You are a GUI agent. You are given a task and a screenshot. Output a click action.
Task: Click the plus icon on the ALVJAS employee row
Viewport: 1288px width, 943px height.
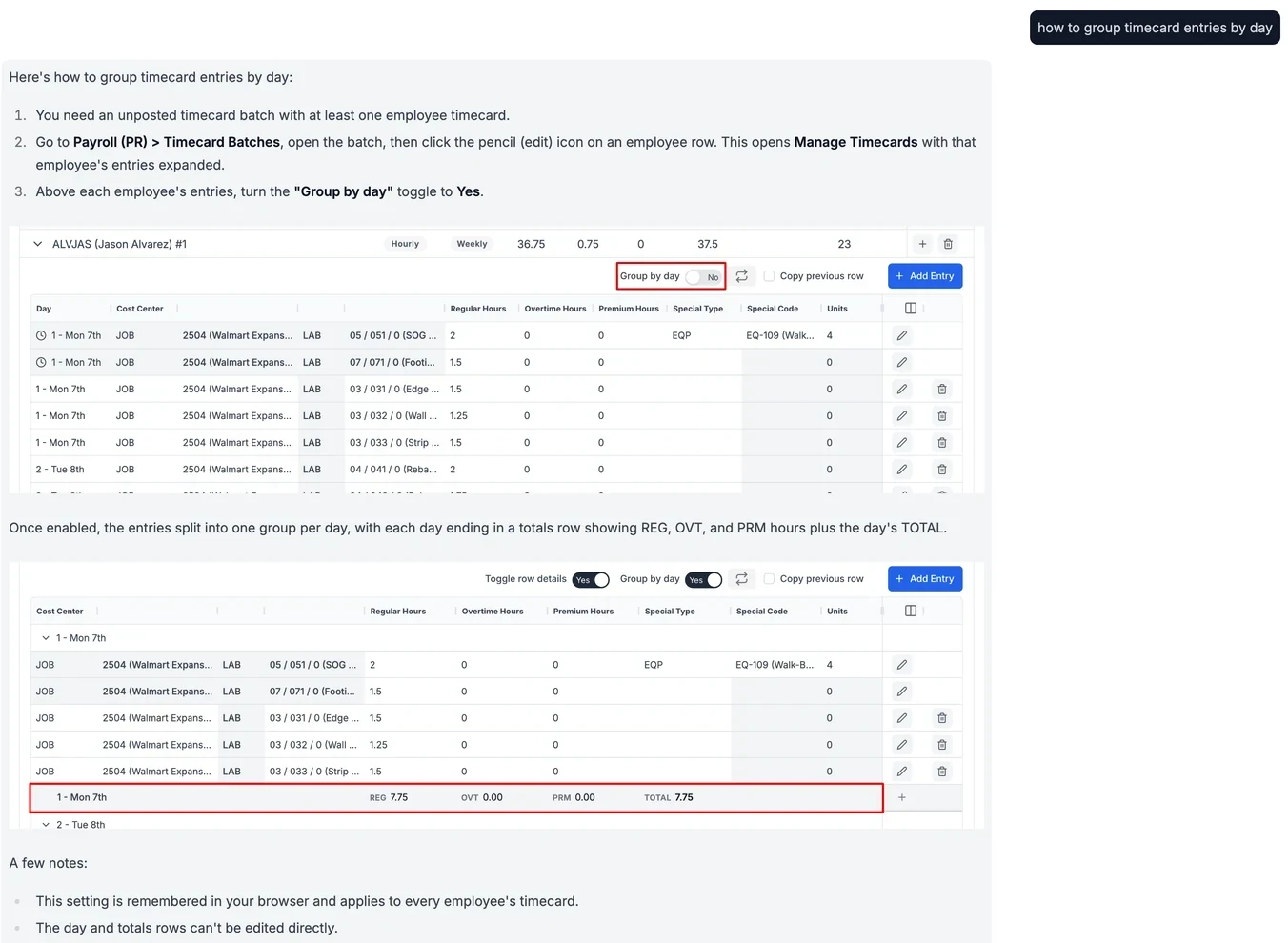tap(922, 244)
